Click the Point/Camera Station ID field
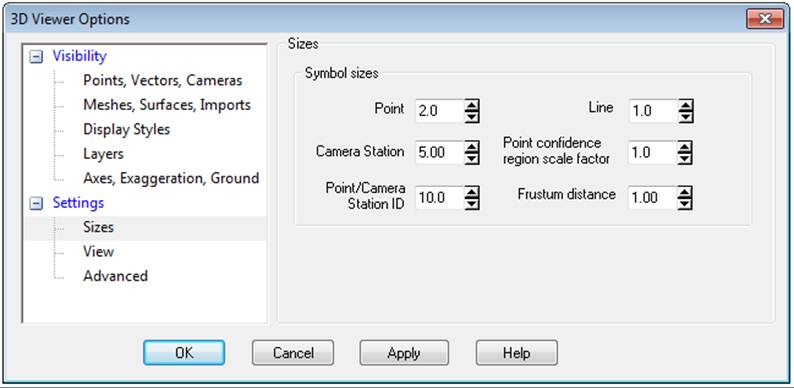This screenshot has width=794, height=388. (440, 198)
